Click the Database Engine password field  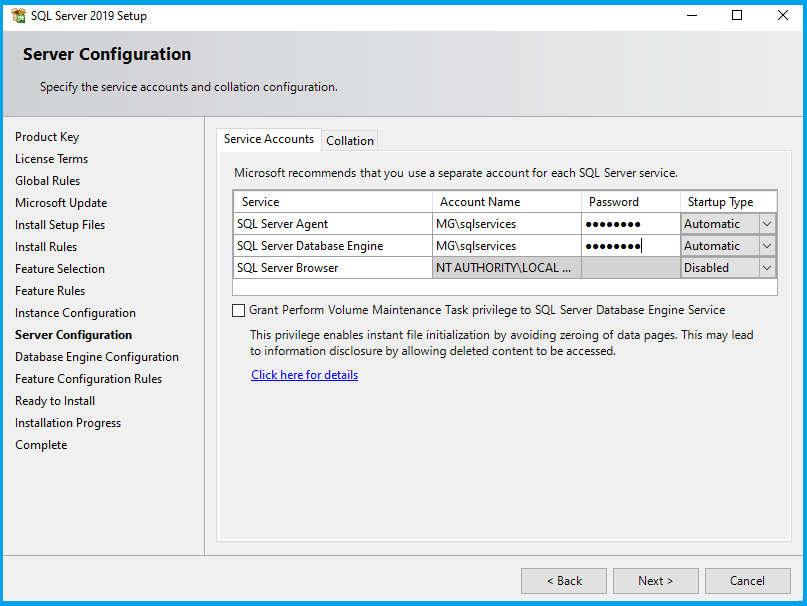630,246
